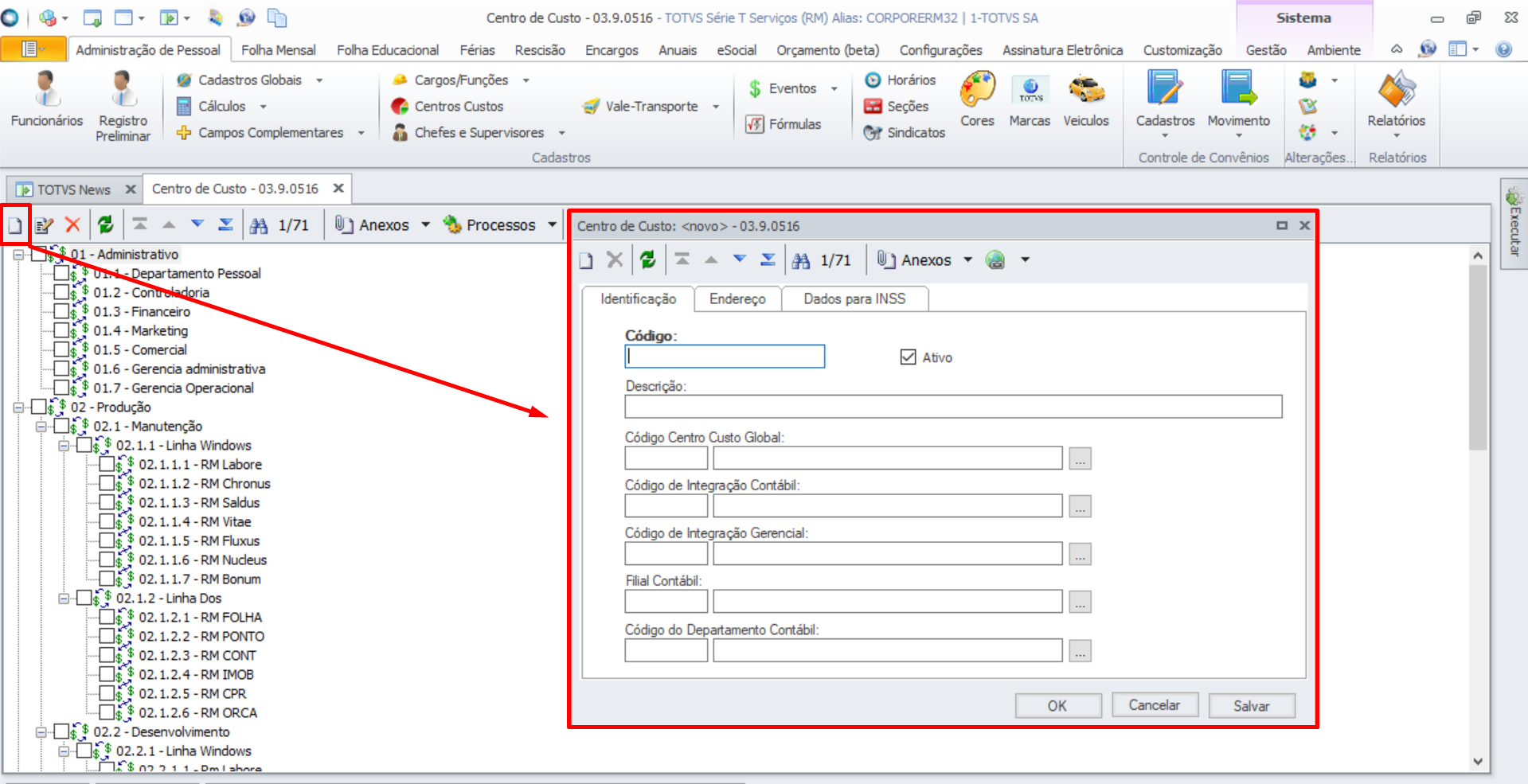Image resolution: width=1528 pixels, height=784 pixels.
Task: Check the 02.1.2.1 - RM FOLHA checkbox
Action: 107,617
